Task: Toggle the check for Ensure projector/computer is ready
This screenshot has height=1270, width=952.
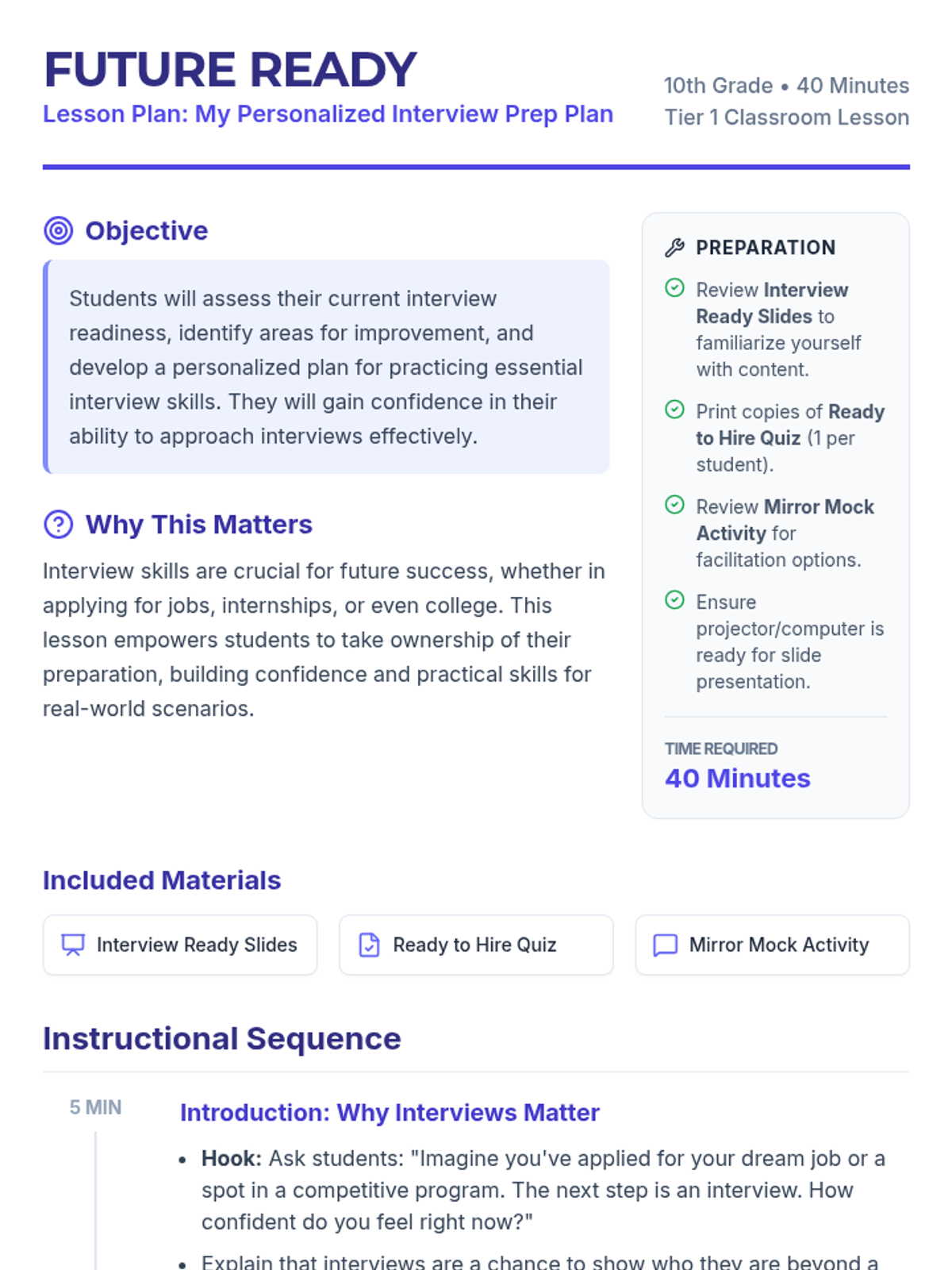Action: click(674, 600)
